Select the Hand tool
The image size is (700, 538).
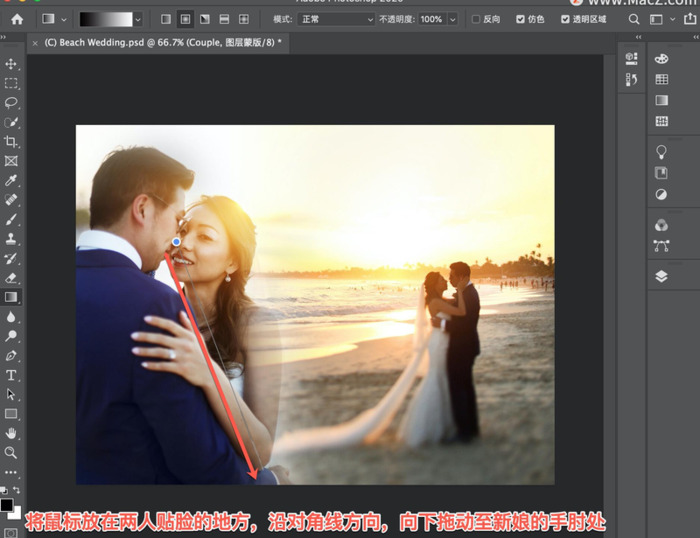point(11,433)
